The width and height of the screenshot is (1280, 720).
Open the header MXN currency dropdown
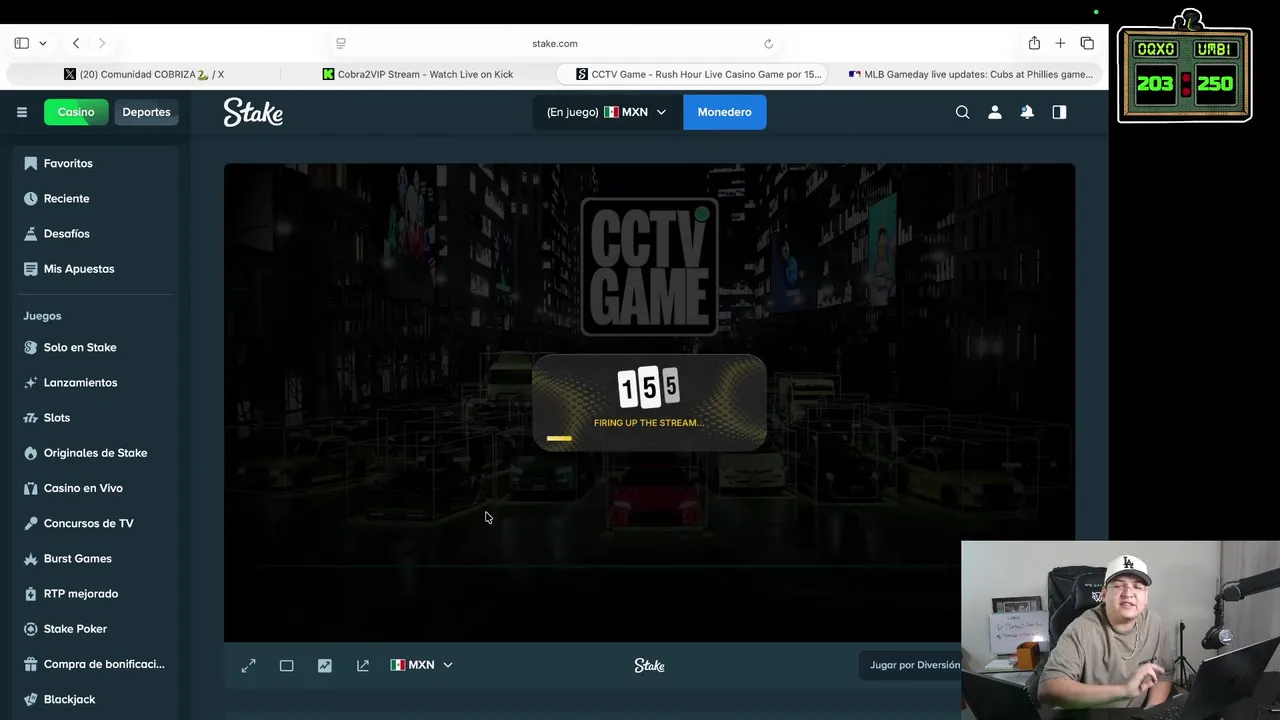pyautogui.click(x=606, y=112)
